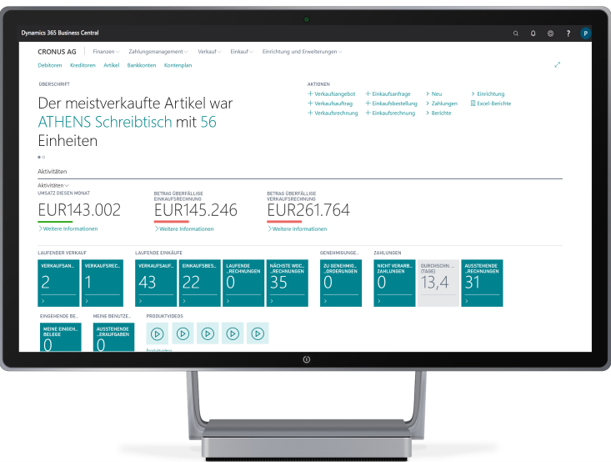Click the EUR261.764 overdue sales amount
The width and height of the screenshot is (611, 462).
[309, 210]
